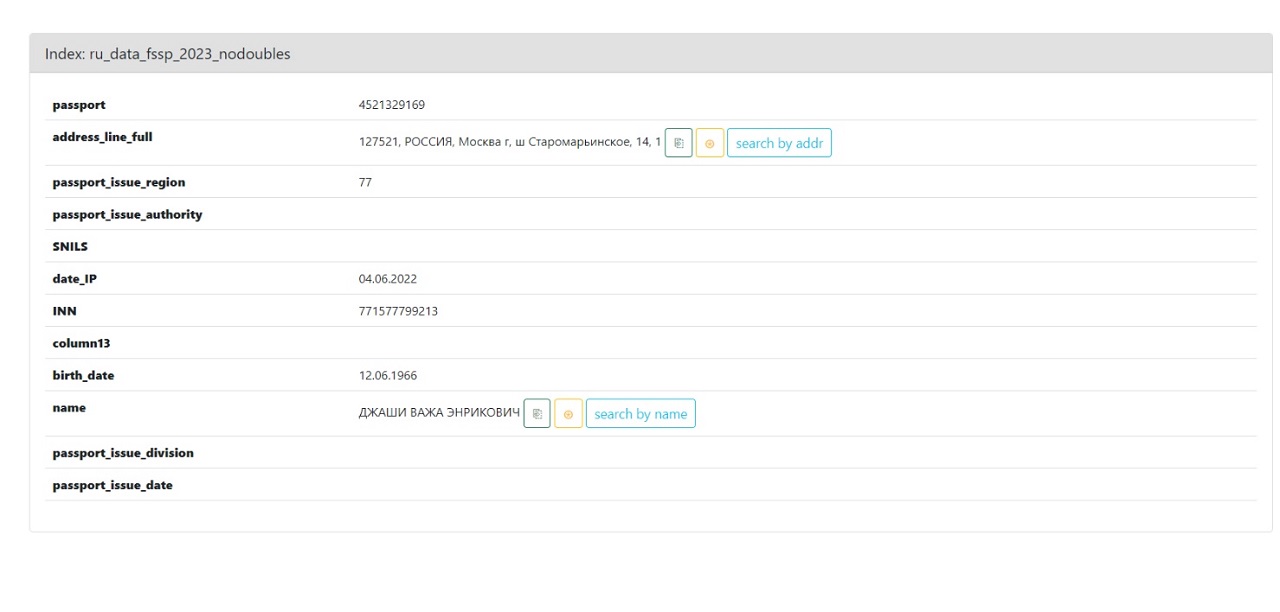Click the yellow circle icon beside the address
Viewport: 1280px width, 612px height.
pos(709,143)
